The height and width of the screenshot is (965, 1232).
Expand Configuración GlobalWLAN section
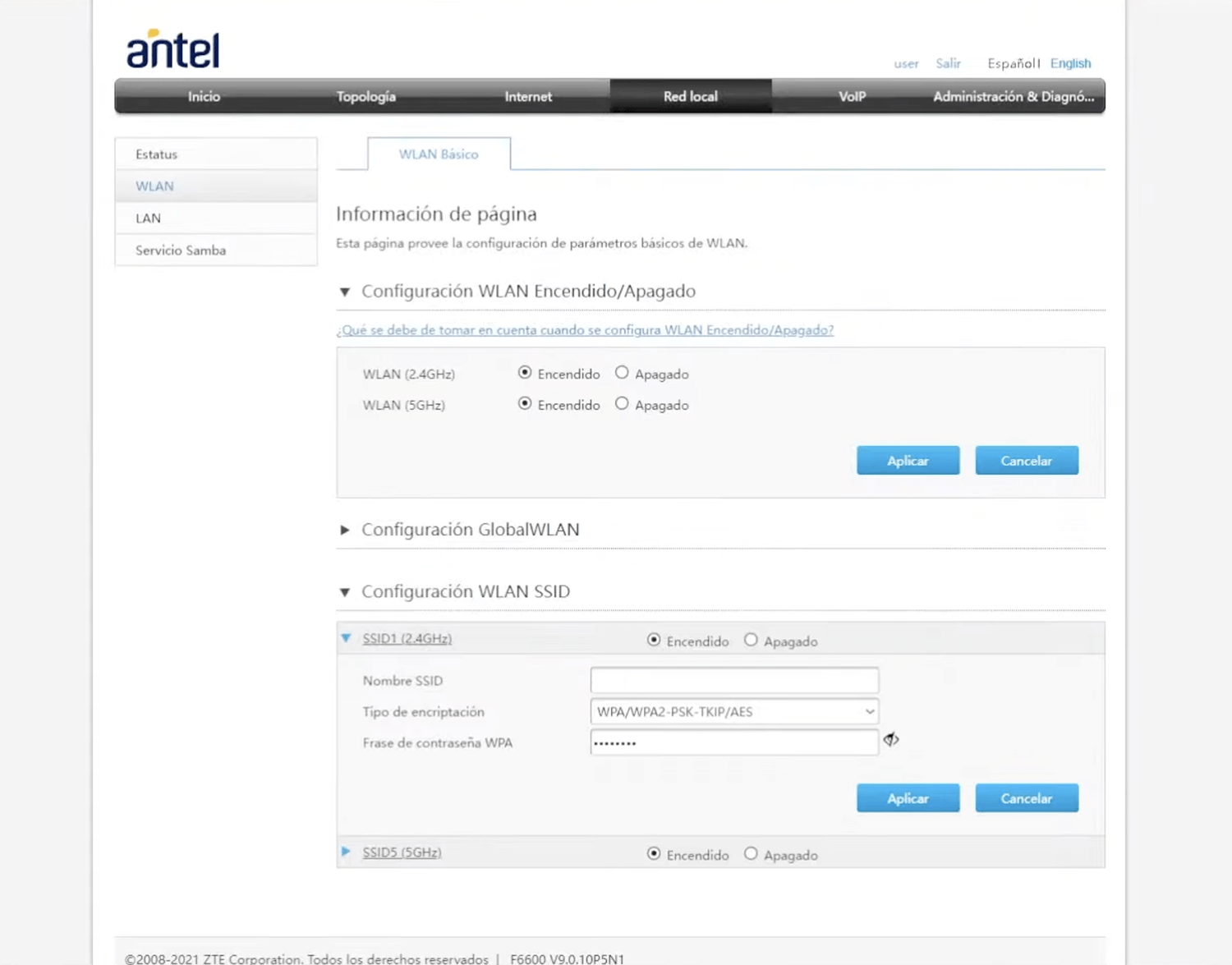tap(345, 530)
